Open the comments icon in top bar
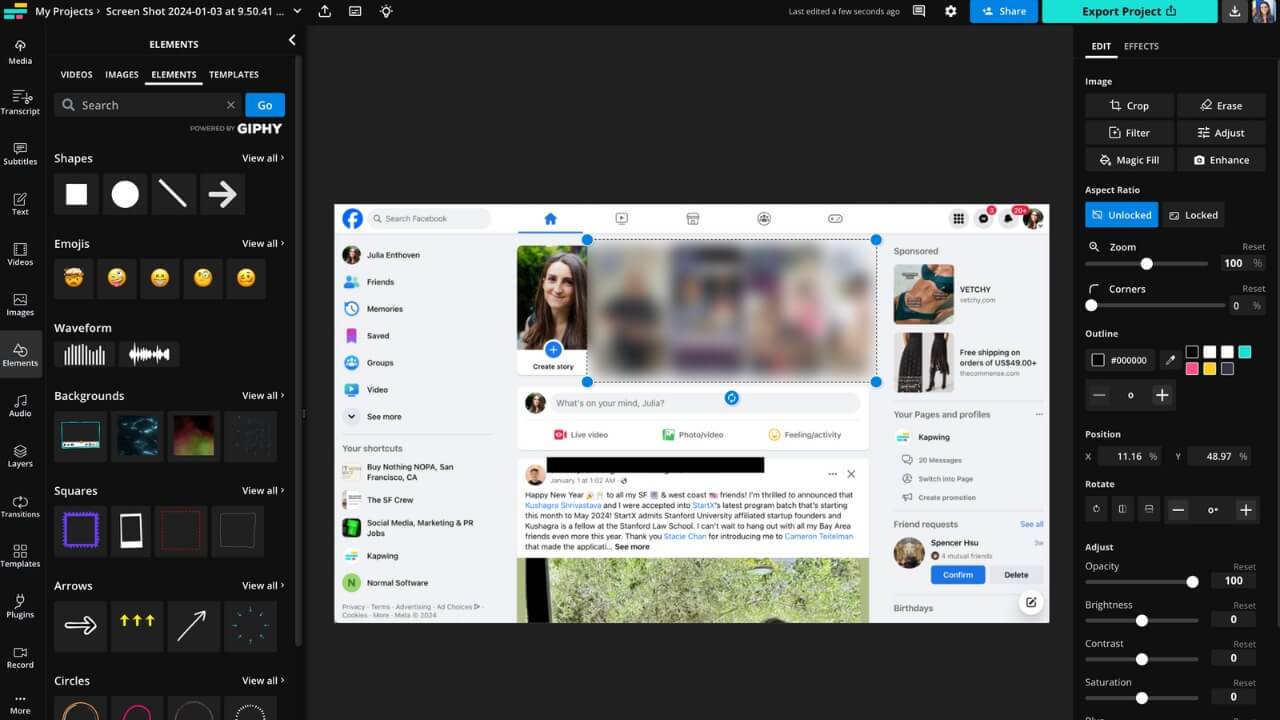The width and height of the screenshot is (1280, 720). pos(919,11)
